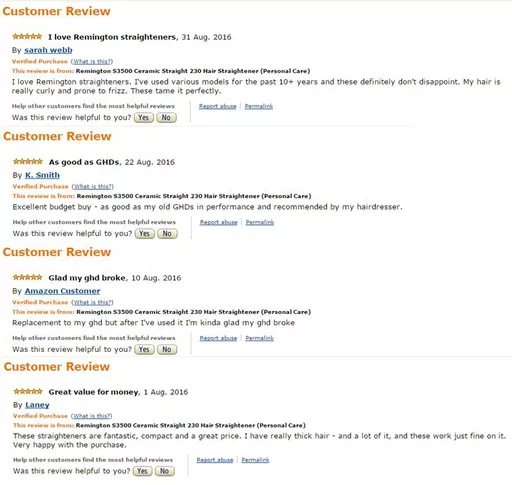
Task: Click the star rating on K. Smith's review
Action: click(28, 162)
